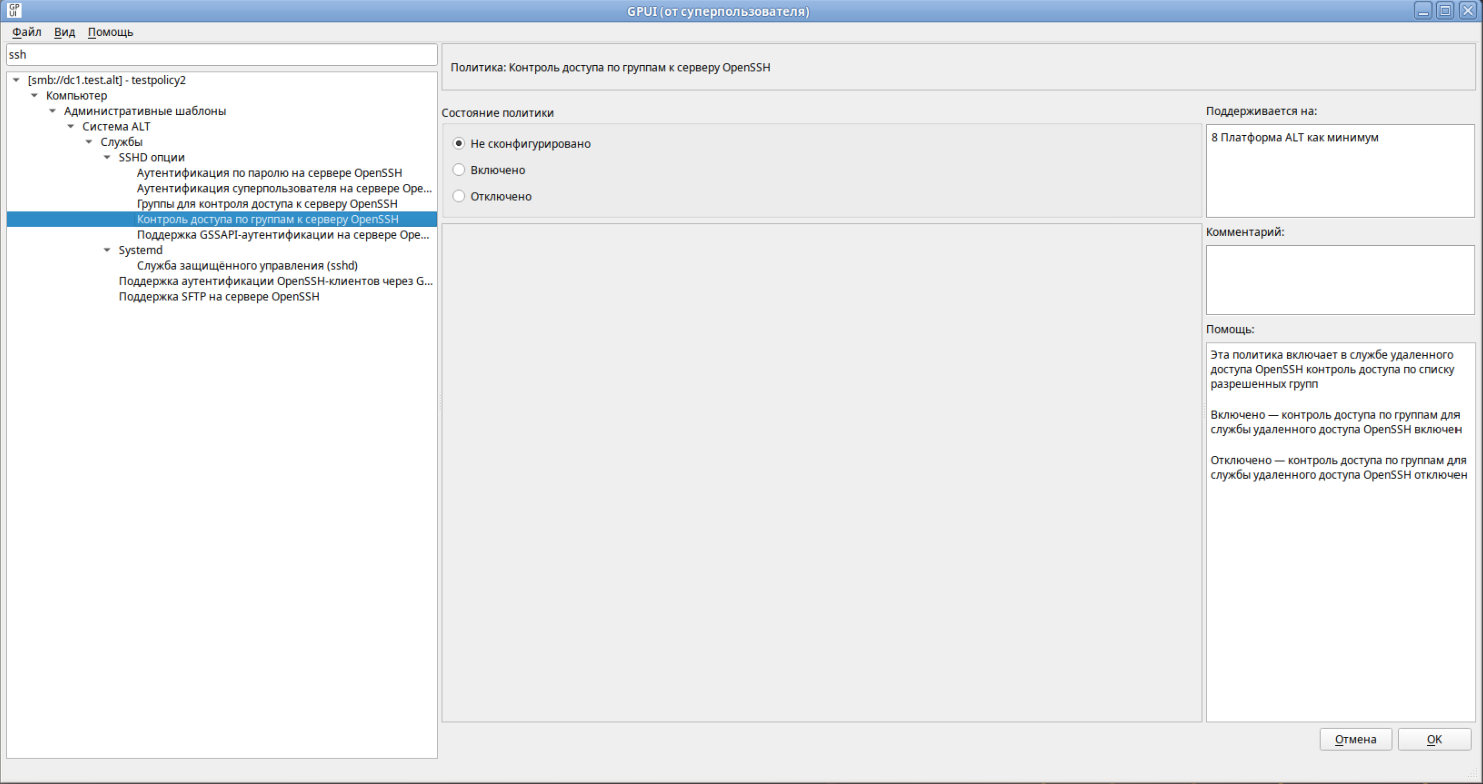This screenshot has height=784, width=1483.
Task: Close the GPUI window
Action: (x=1466, y=10)
